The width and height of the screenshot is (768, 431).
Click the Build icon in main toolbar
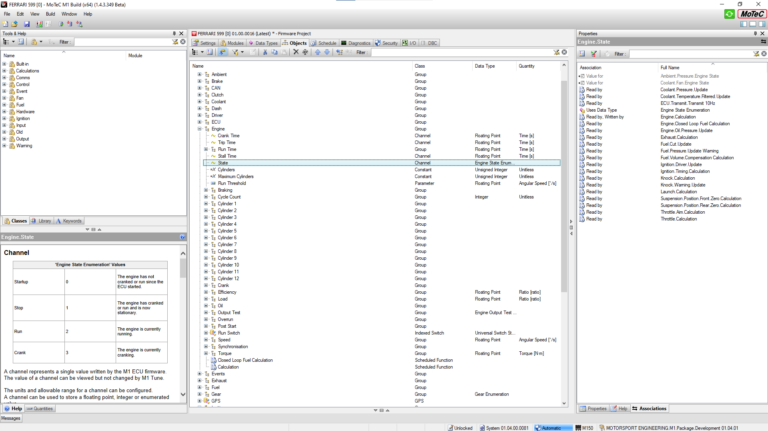[39, 24]
